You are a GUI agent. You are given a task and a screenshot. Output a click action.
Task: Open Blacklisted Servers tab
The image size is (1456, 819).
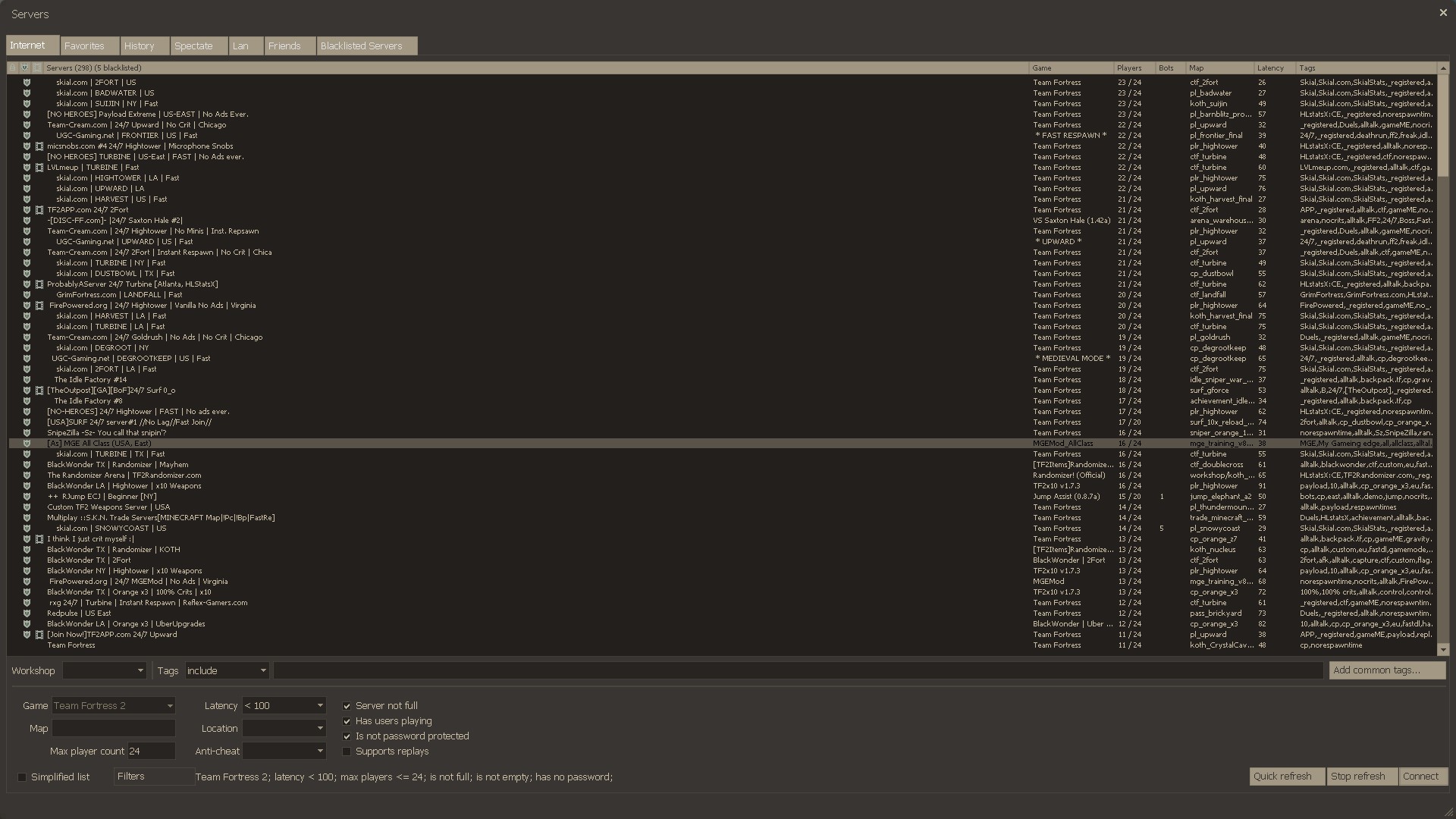pos(367,46)
